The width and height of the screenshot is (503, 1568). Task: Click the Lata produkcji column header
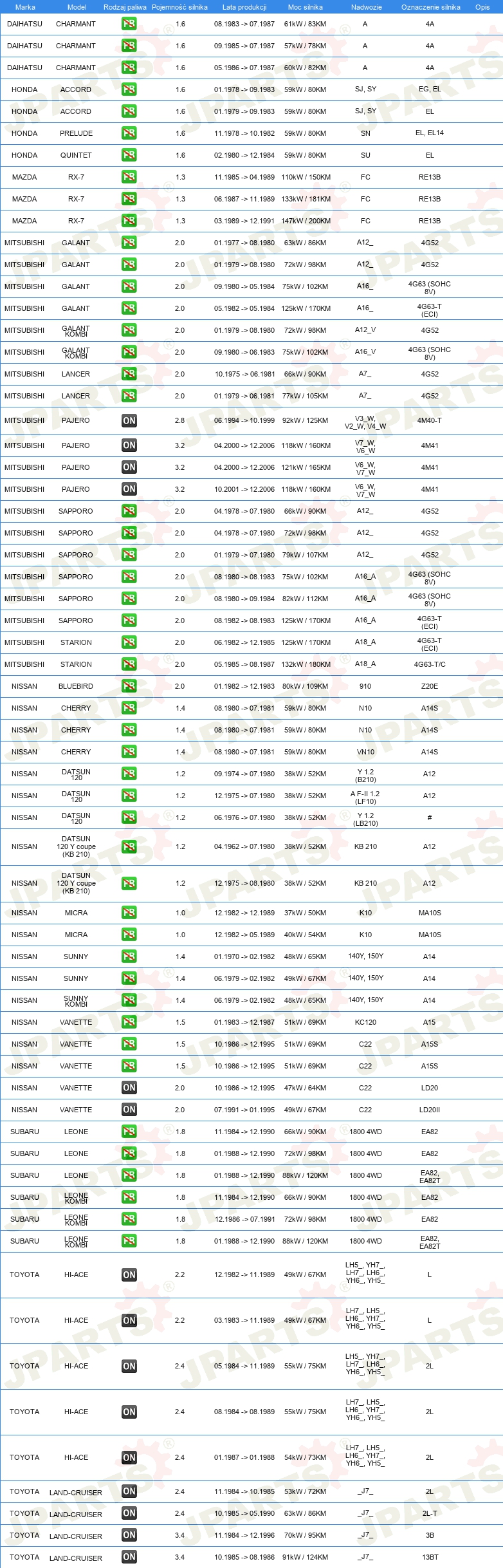coord(244,7)
